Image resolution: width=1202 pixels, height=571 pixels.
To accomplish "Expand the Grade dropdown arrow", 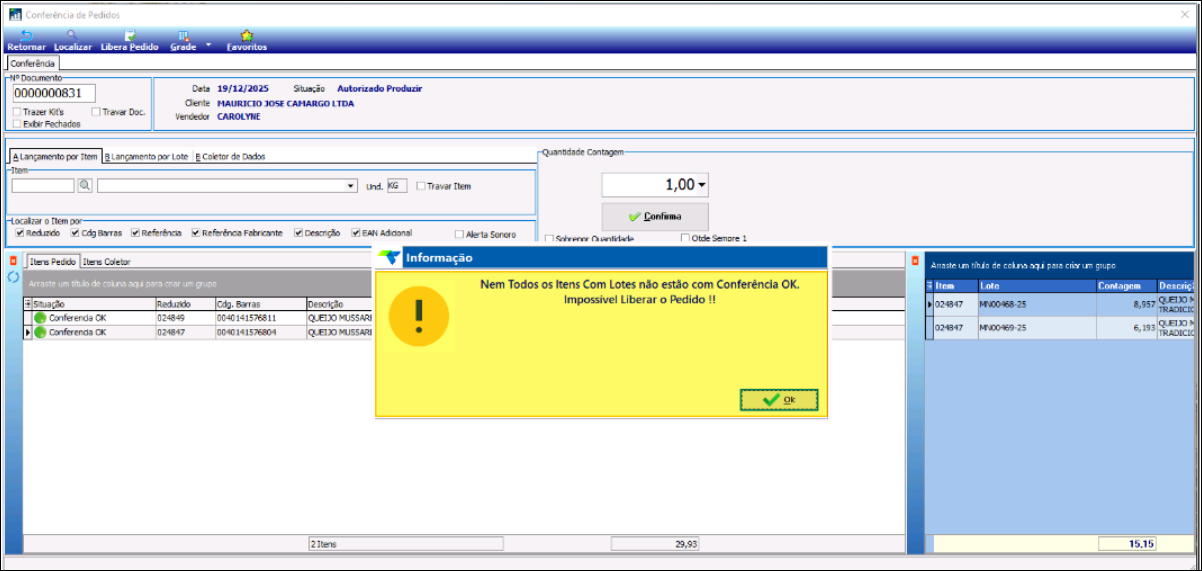I will (x=208, y=45).
